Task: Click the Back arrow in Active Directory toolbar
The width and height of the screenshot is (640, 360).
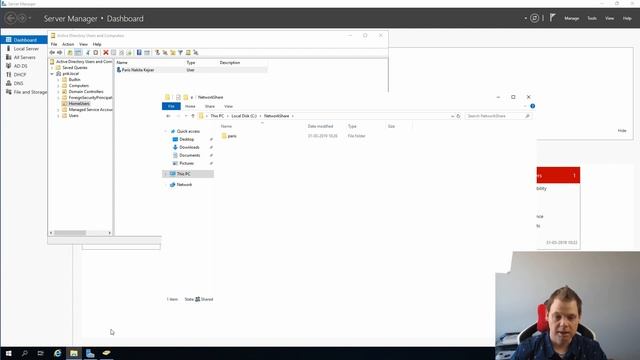Action: point(52,52)
